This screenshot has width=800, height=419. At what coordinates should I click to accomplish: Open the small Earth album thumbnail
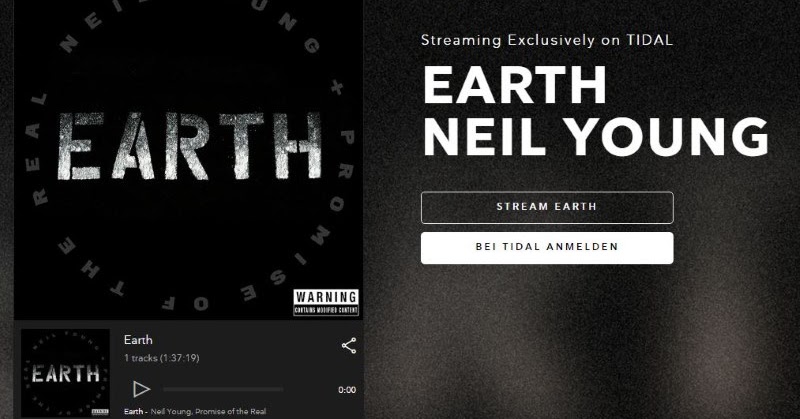[65, 373]
